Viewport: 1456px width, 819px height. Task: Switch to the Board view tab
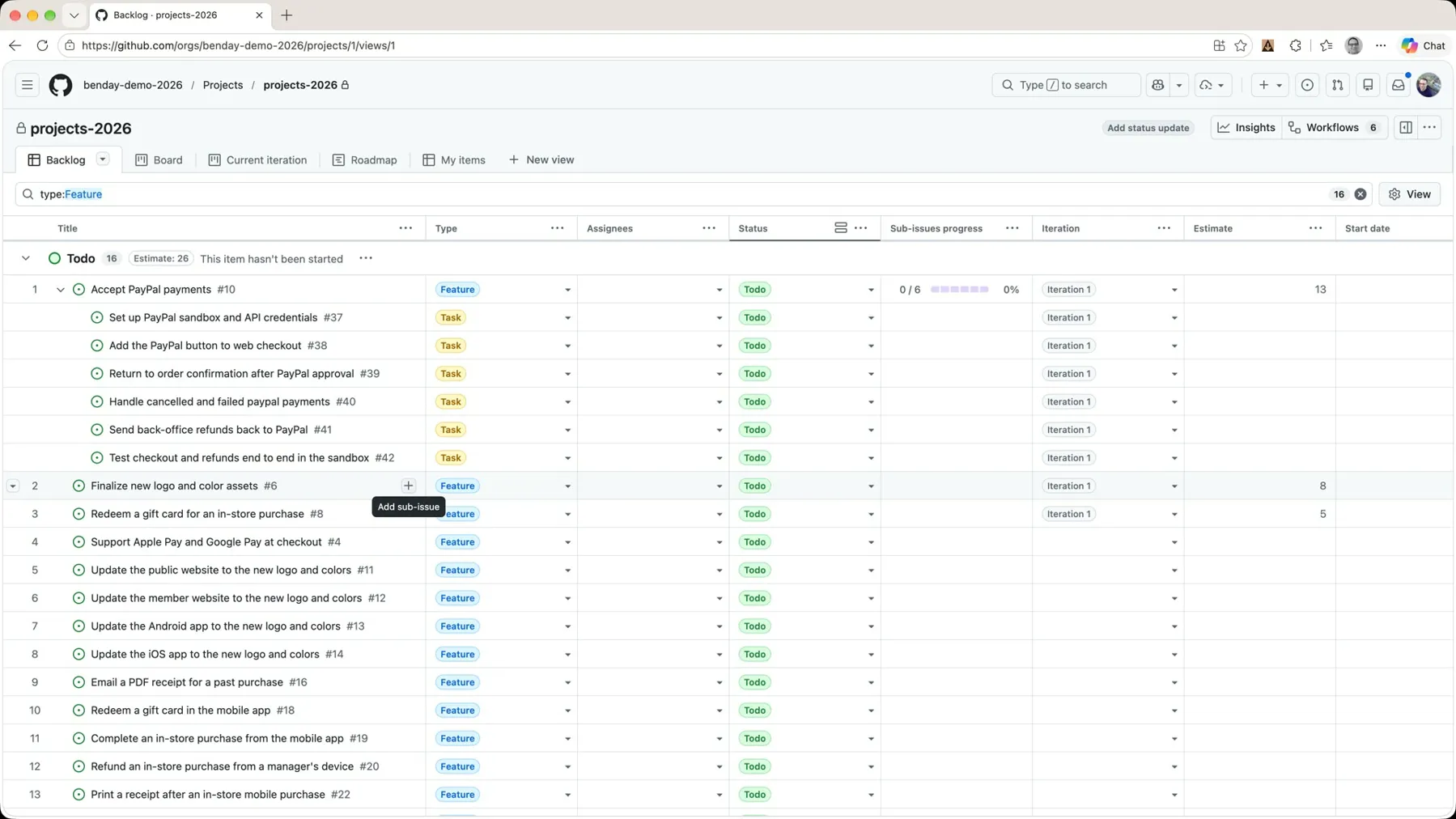click(159, 160)
